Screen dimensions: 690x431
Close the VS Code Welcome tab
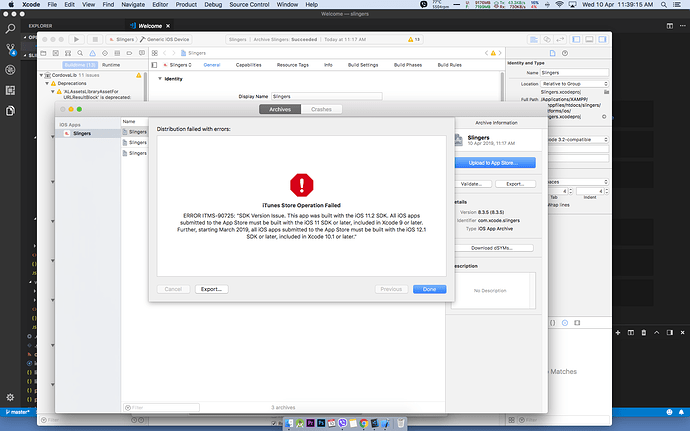click(x=168, y=26)
